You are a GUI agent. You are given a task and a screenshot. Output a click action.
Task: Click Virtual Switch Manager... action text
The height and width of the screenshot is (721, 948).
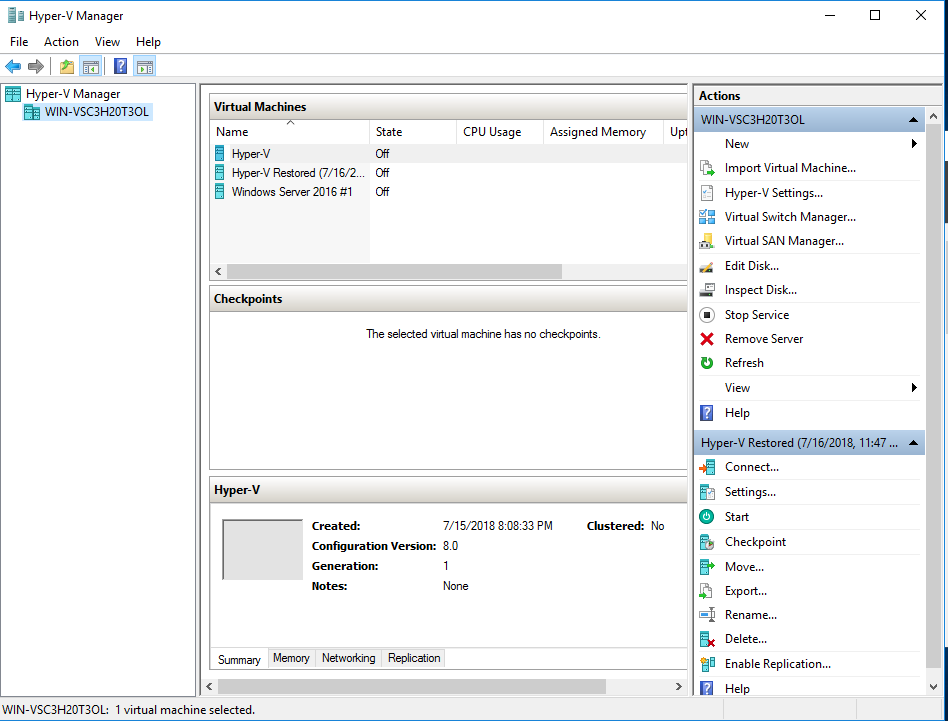pyautogui.click(x=790, y=217)
